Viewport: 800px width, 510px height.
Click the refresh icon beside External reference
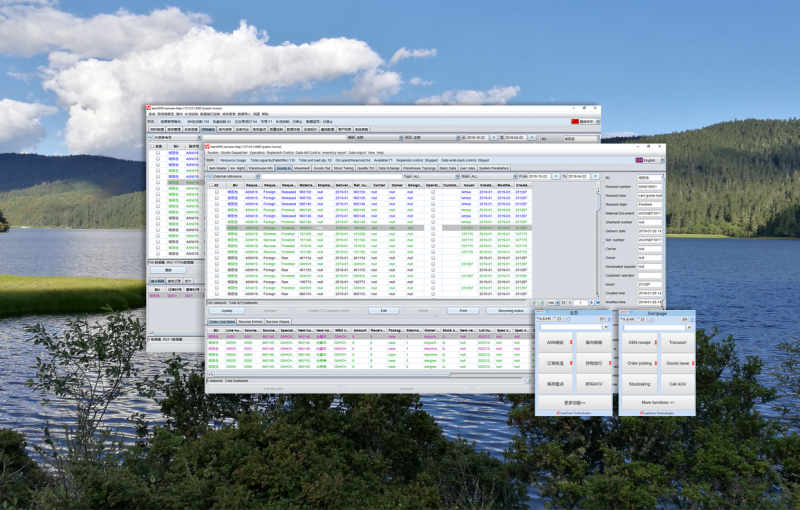coord(209,176)
